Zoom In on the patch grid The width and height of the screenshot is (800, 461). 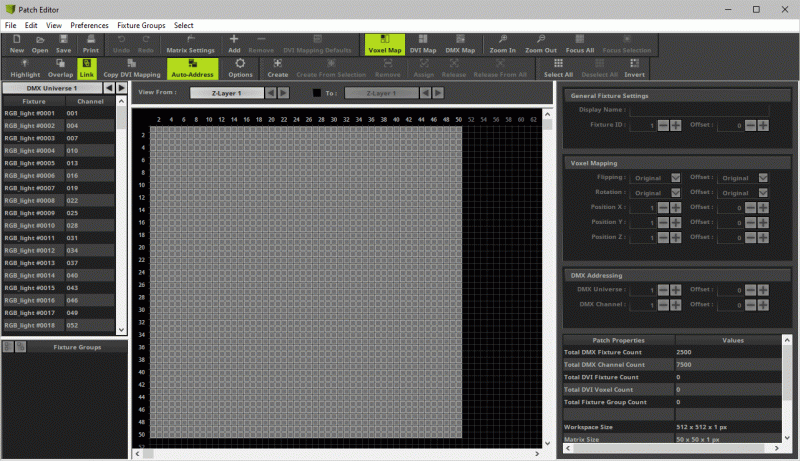[x=503, y=44]
